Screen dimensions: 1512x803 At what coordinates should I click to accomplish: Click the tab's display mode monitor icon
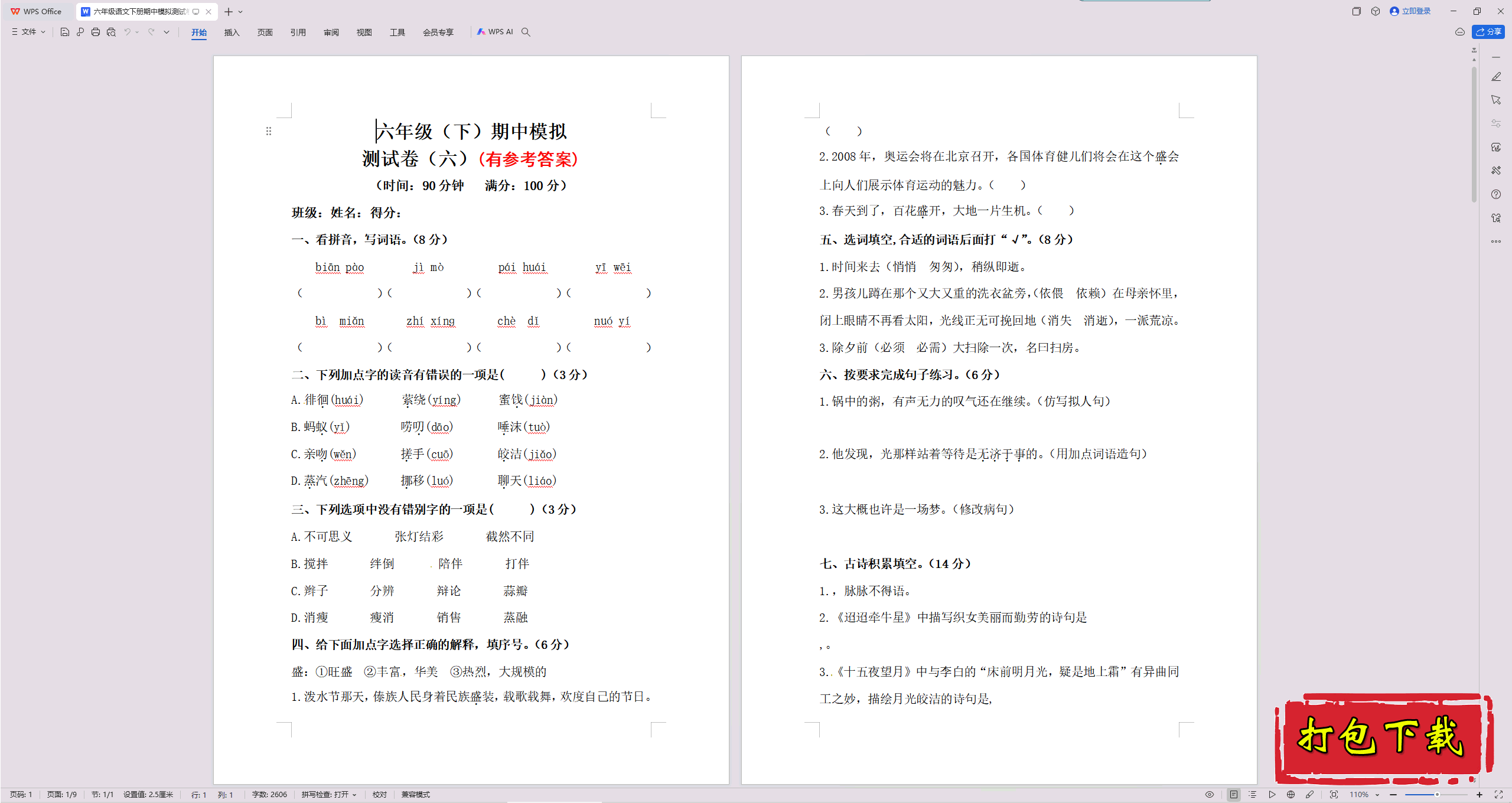(x=196, y=12)
